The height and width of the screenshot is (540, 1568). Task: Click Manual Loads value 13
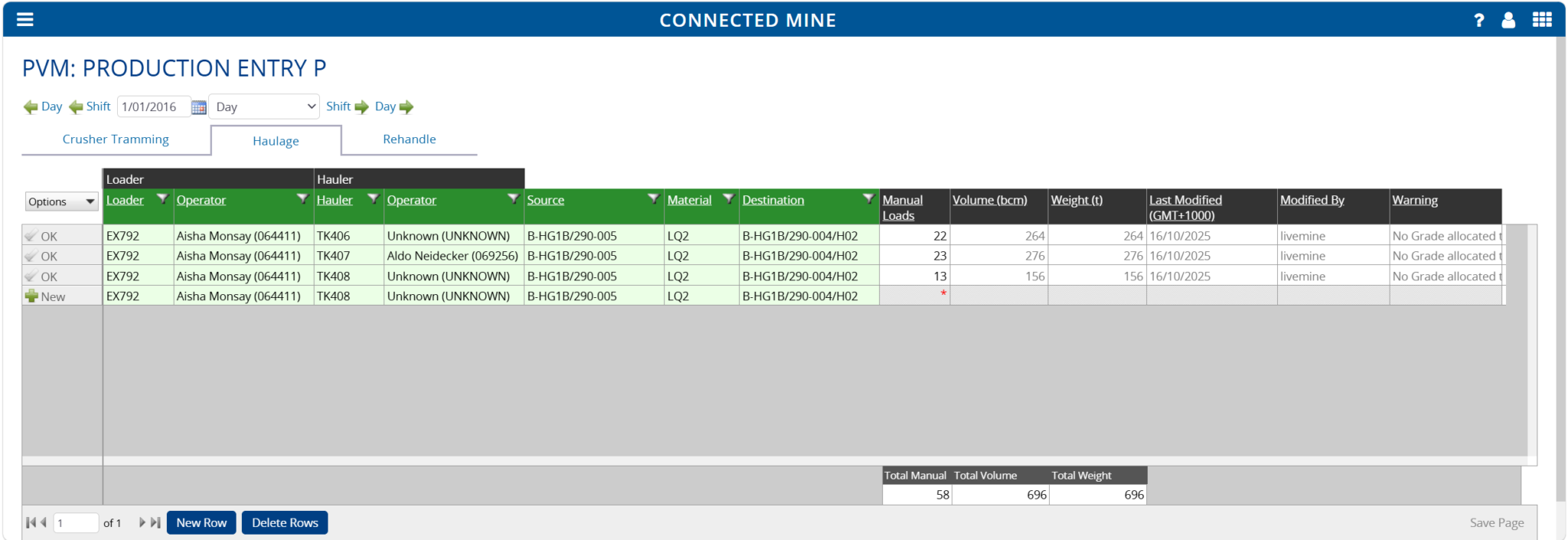914,276
